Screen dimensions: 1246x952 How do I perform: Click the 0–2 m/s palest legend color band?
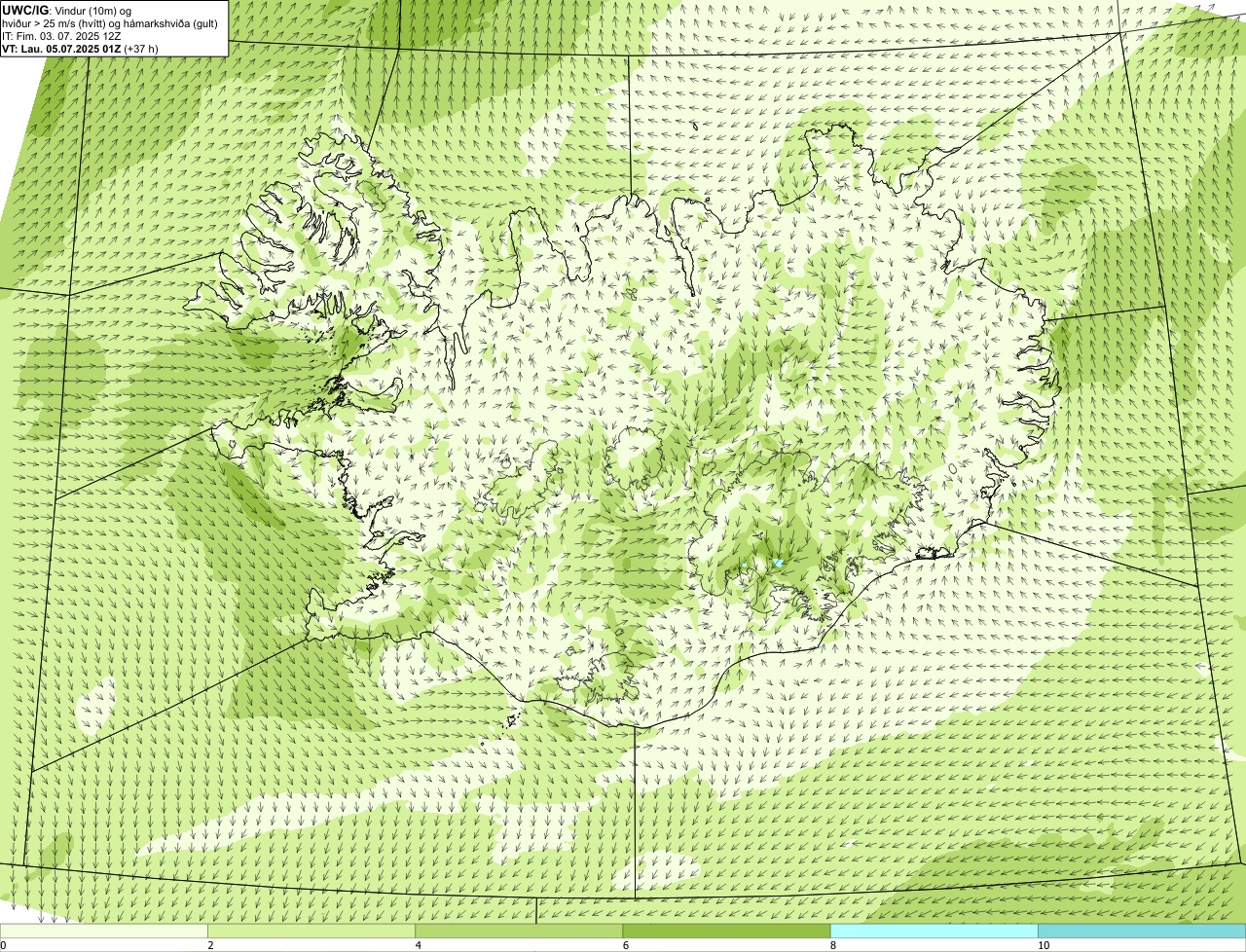104,931
